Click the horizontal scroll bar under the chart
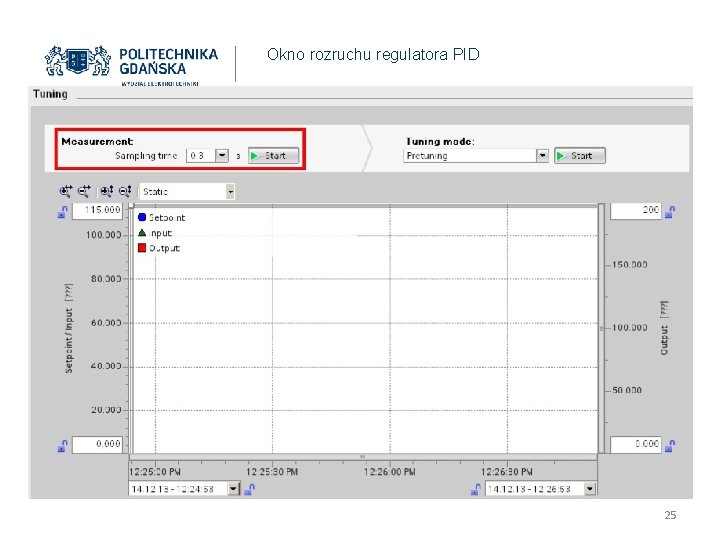Viewport: 720px width, 540px height. coord(363,457)
